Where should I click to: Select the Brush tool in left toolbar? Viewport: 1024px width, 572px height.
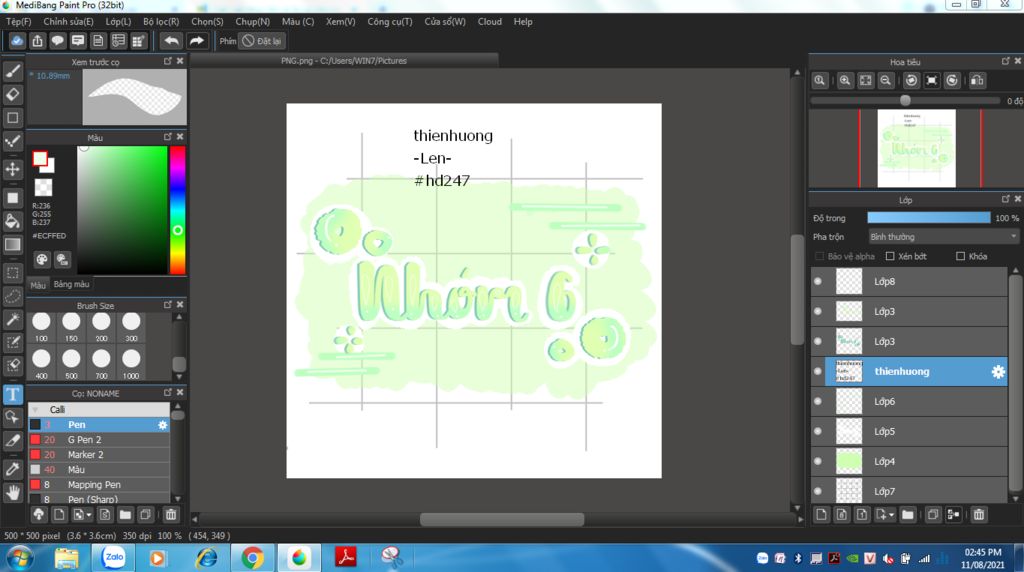(12, 71)
